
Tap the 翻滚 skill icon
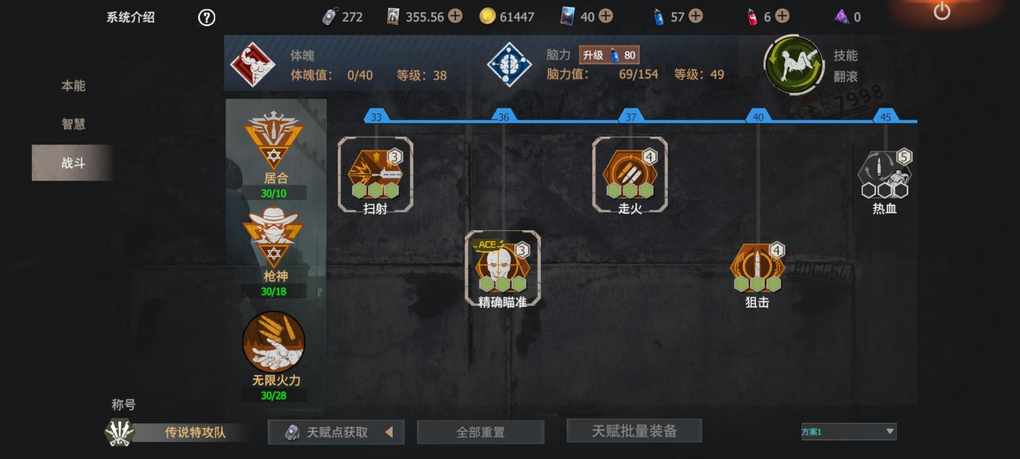[x=793, y=65]
